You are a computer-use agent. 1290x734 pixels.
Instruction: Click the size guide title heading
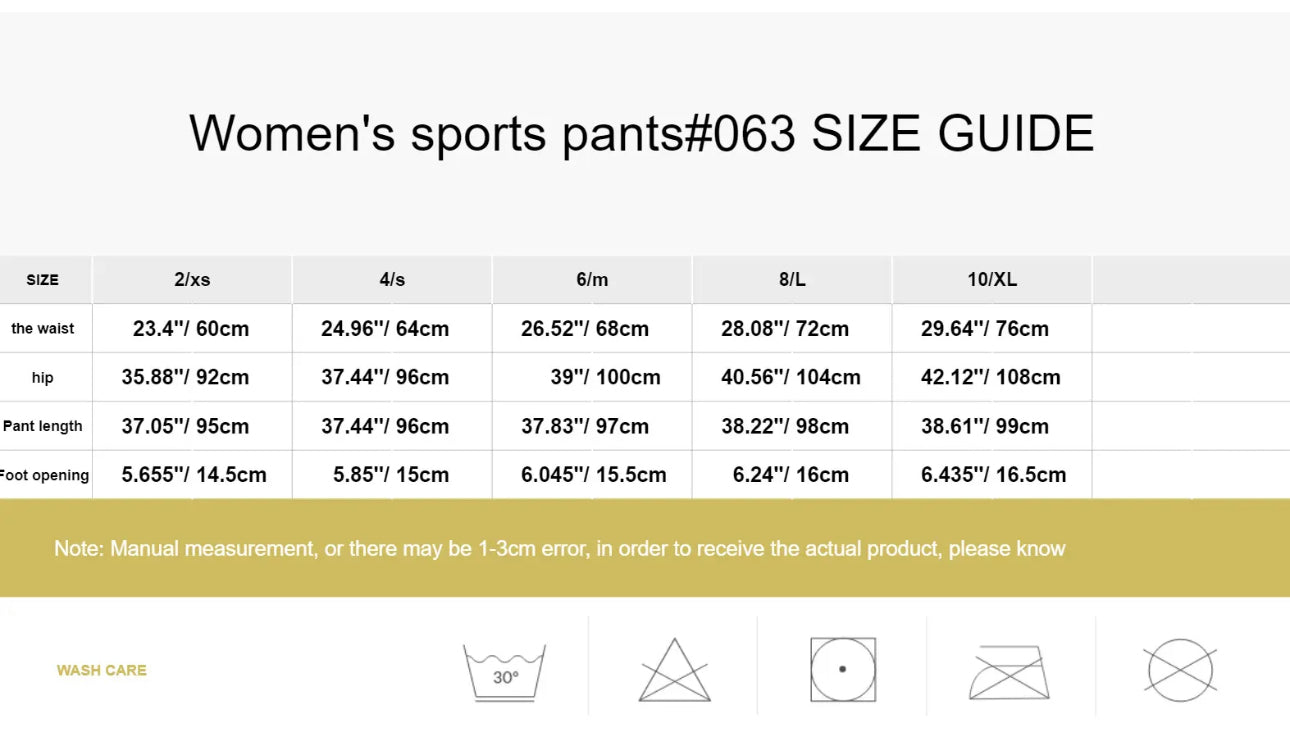[x=642, y=134]
